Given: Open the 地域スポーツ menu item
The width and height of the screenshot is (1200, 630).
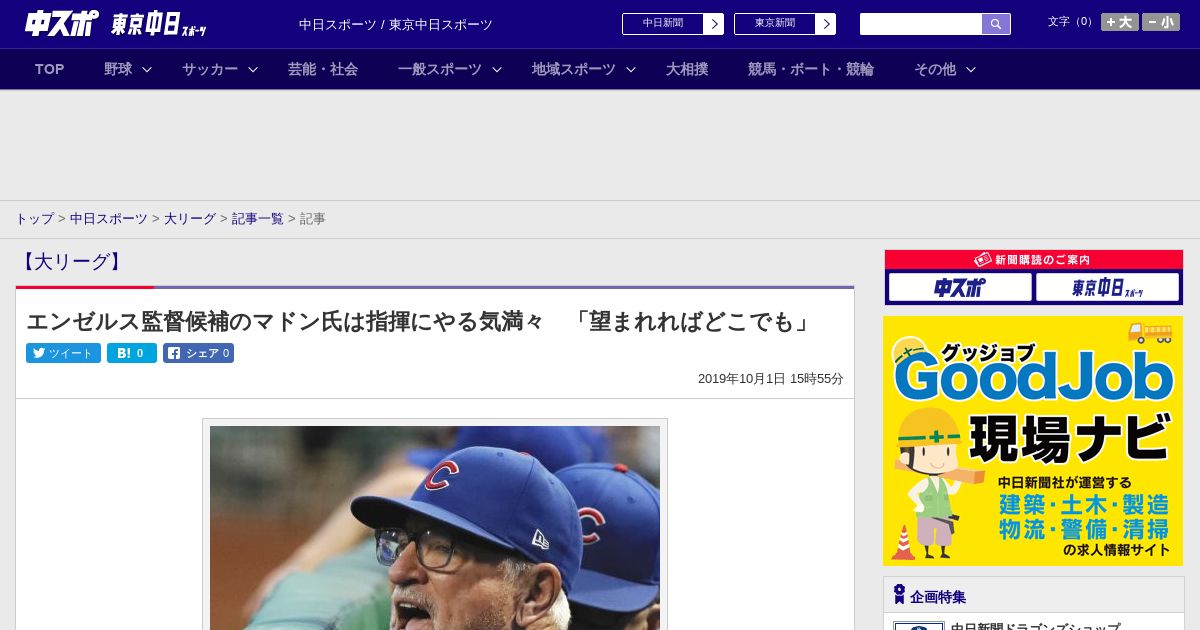Looking at the screenshot, I should (x=574, y=69).
